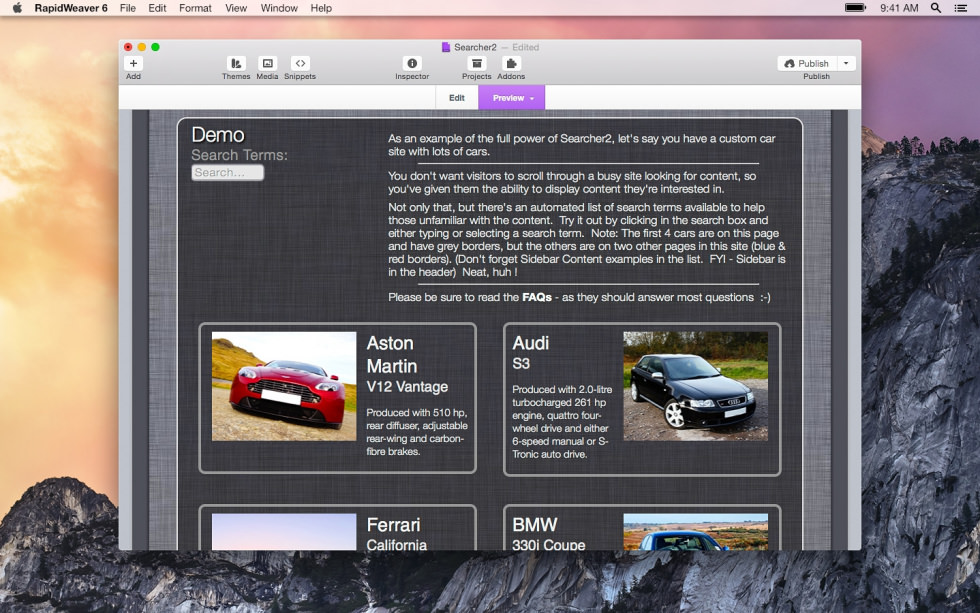The width and height of the screenshot is (980, 613).
Task: Open the Window menu
Action: [279, 8]
